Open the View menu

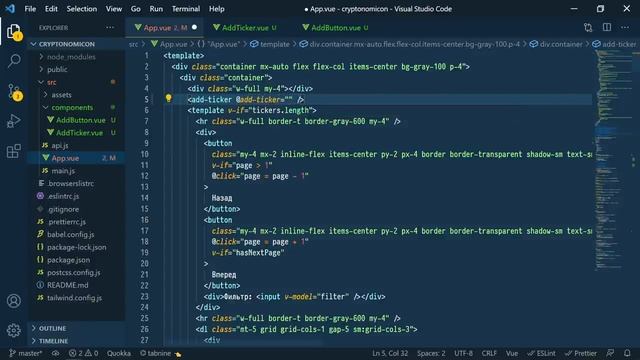(x=113, y=9)
